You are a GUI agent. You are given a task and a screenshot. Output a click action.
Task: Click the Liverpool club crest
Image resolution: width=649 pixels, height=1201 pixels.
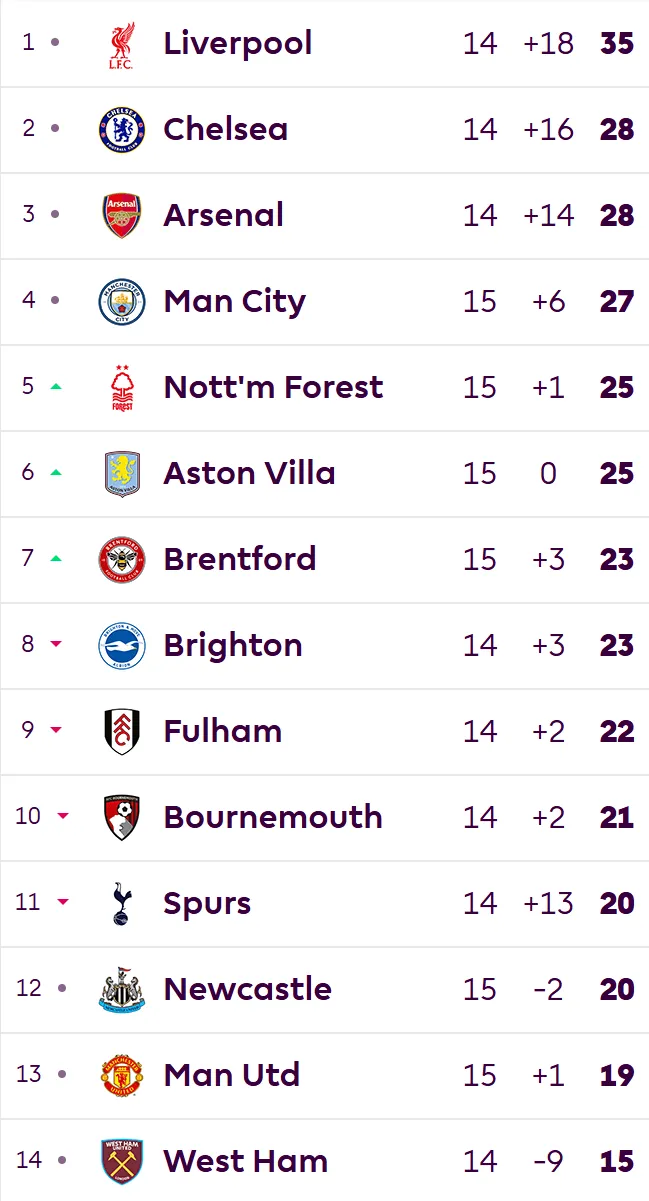122,45
